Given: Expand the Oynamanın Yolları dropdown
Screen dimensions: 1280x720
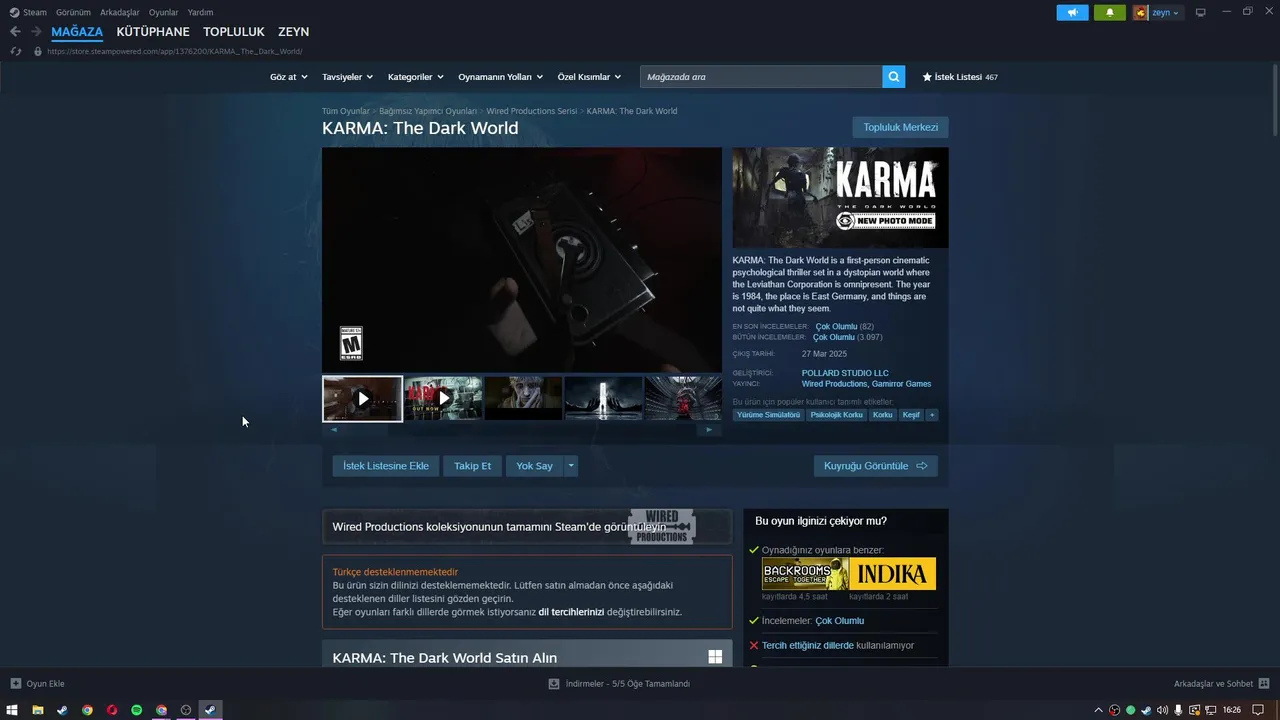Looking at the screenshot, I should [500, 77].
